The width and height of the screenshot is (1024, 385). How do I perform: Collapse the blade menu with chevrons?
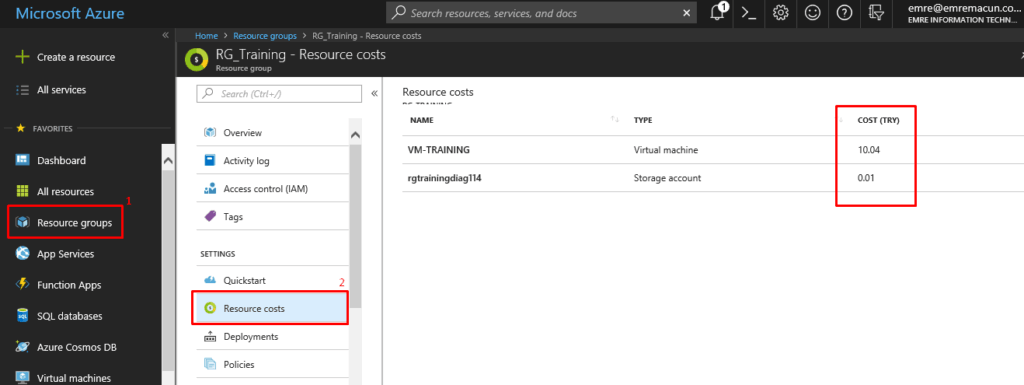pyautogui.click(x=374, y=93)
